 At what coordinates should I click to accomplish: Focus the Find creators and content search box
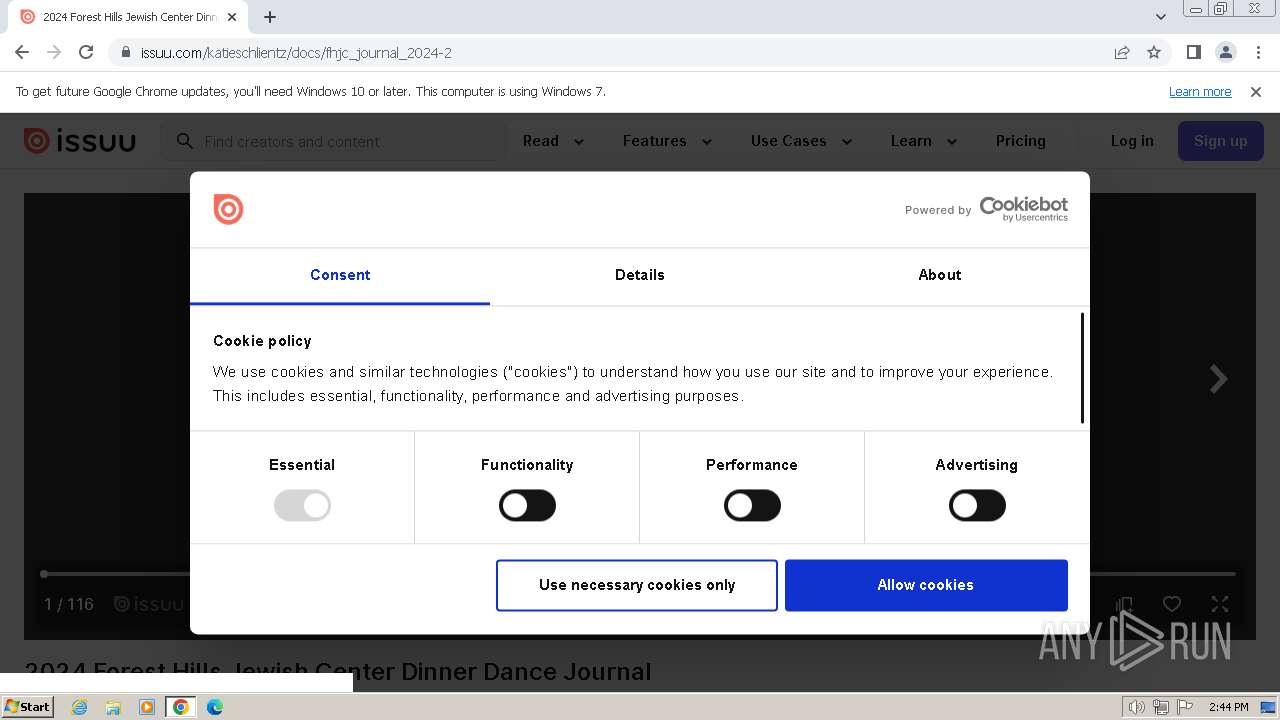335,141
